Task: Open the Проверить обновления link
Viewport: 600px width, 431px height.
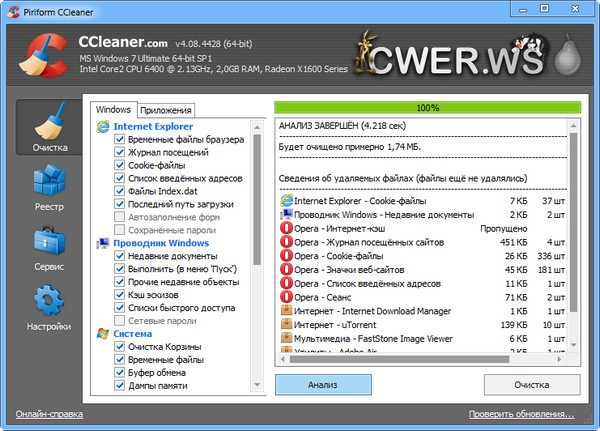Action: 522,414
